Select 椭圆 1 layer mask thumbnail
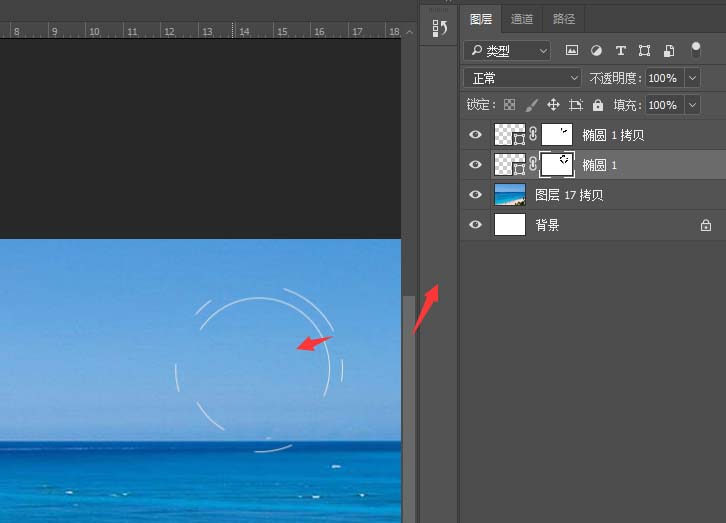 557,165
